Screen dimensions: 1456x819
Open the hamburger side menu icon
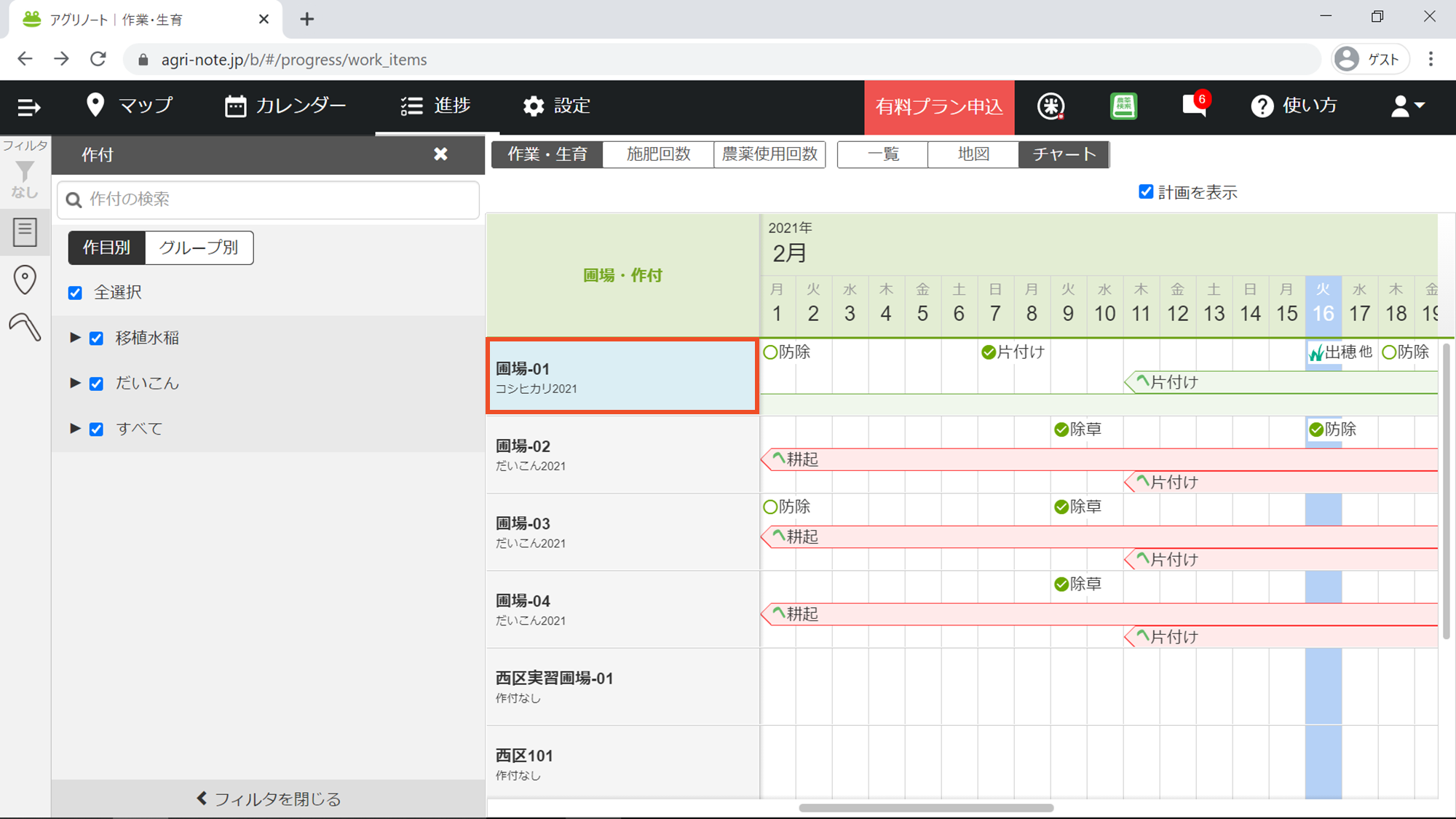[x=28, y=107]
